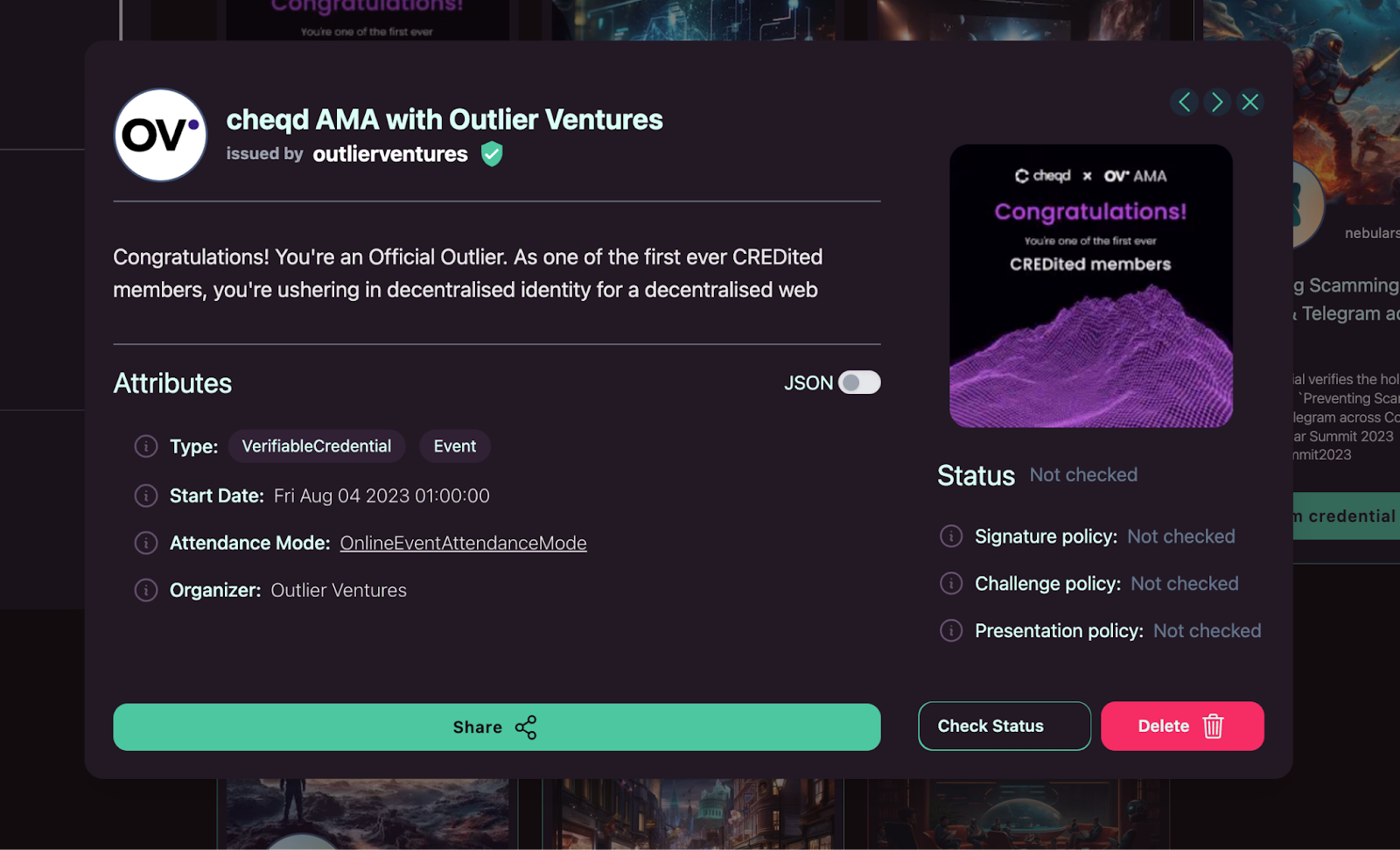The image size is (1400, 850).
Task: Toggle the JSON view switch
Action: (x=859, y=383)
